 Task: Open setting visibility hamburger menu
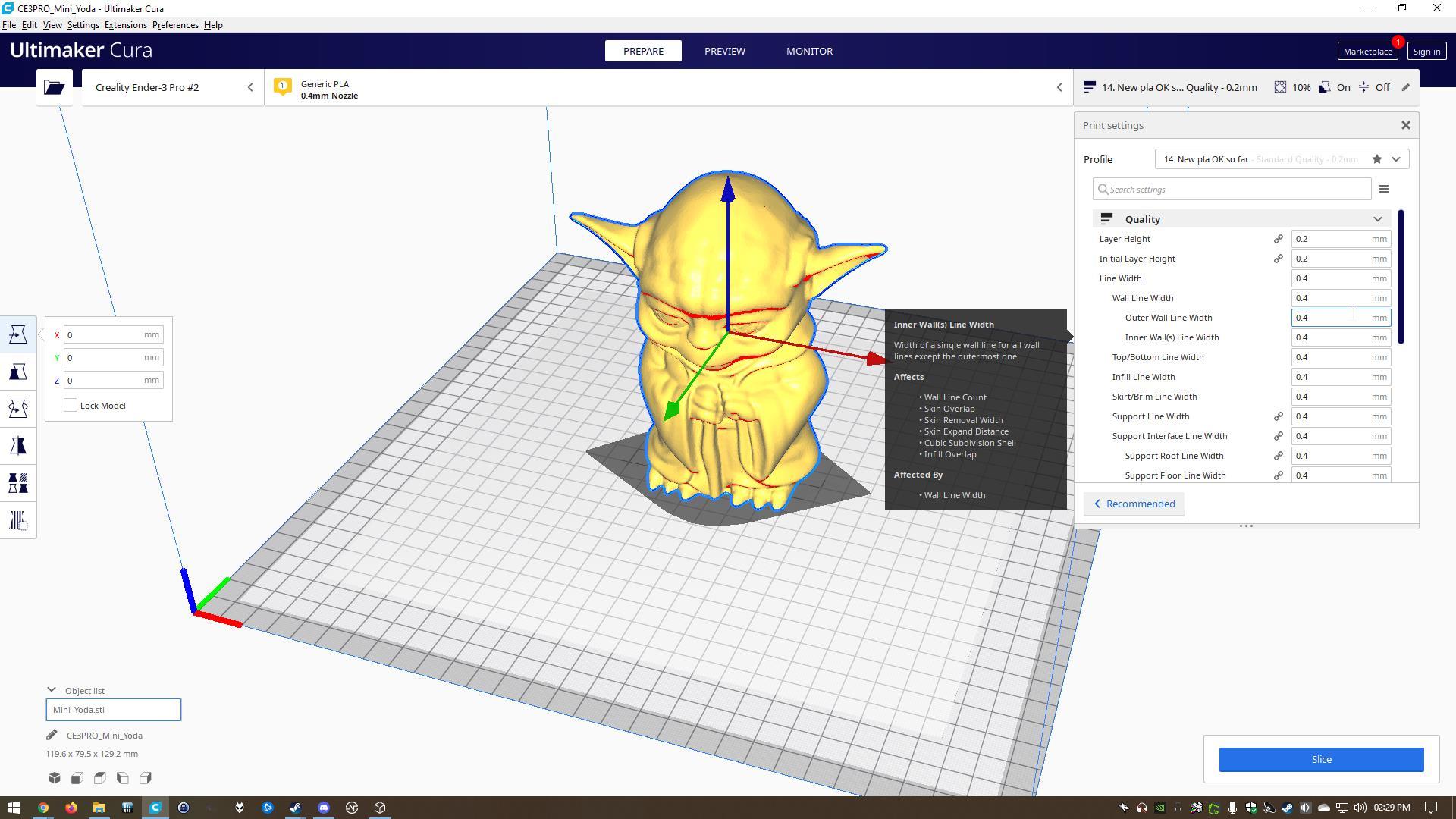(x=1384, y=189)
